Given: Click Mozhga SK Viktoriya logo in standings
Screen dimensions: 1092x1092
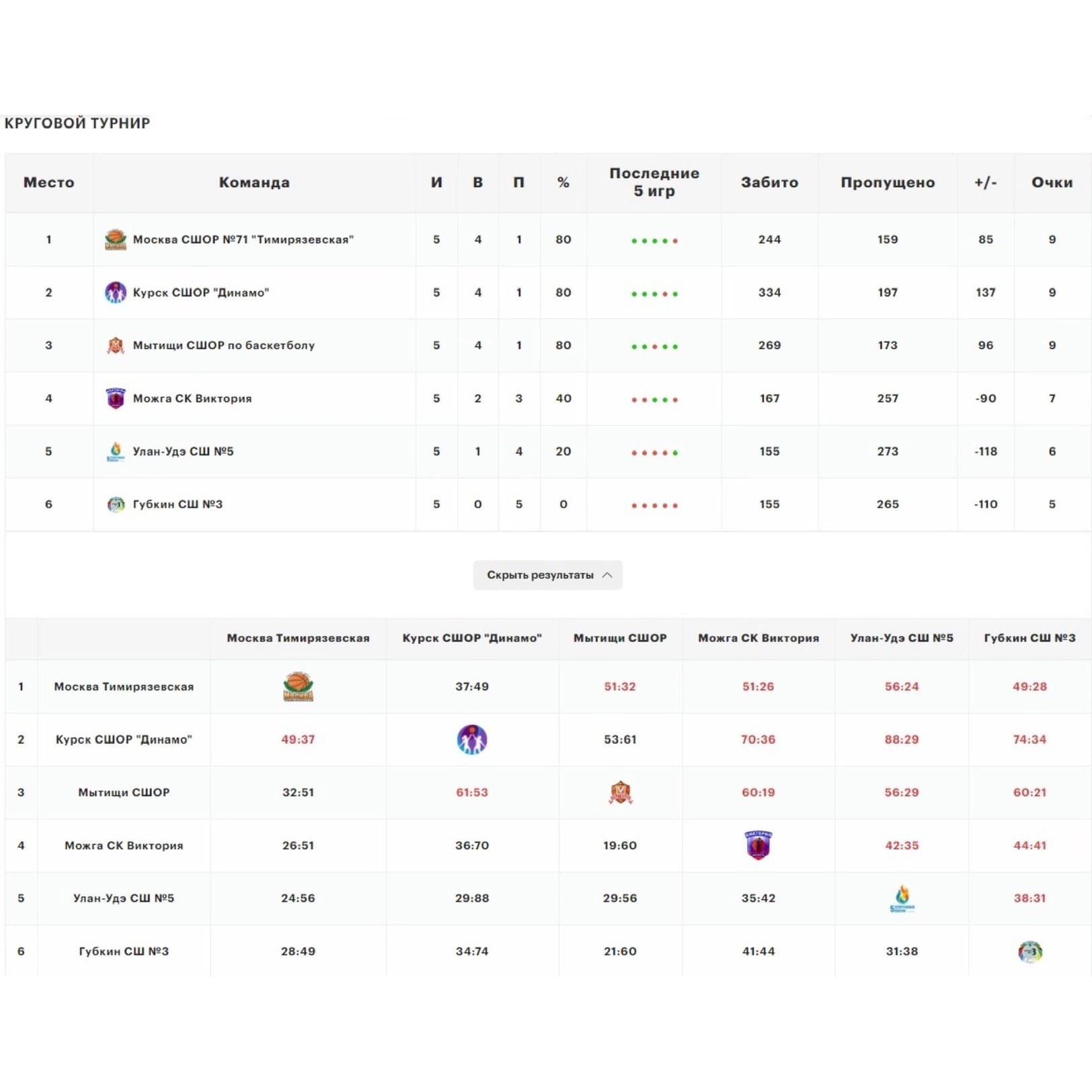Looking at the screenshot, I should coord(116,398).
